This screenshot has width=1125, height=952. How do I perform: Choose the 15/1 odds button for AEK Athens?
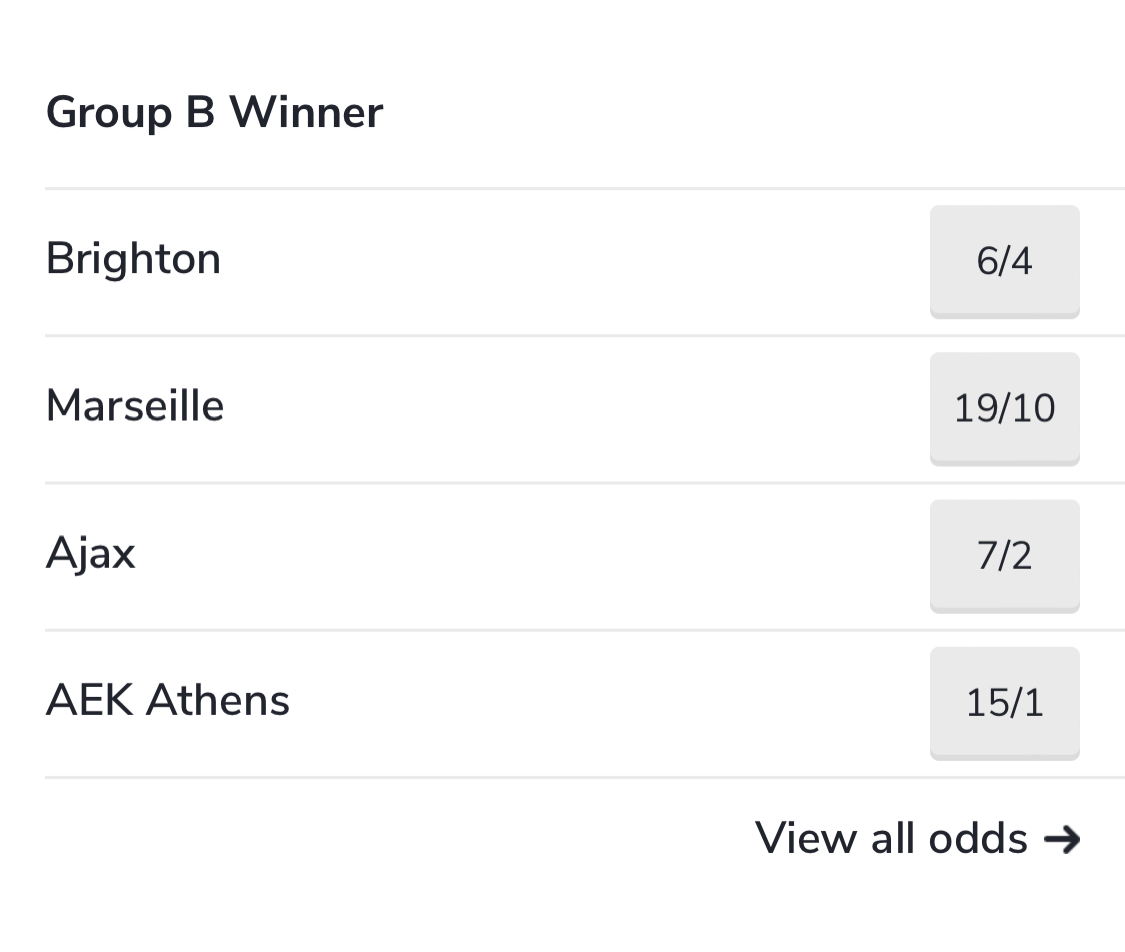pyautogui.click(x=1004, y=704)
